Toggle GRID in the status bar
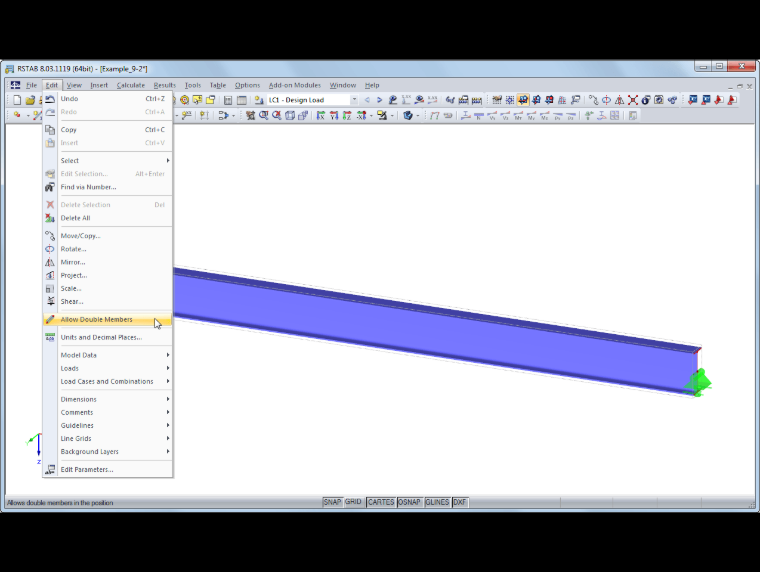Viewport: 760px width, 572px height. point(353,502)
